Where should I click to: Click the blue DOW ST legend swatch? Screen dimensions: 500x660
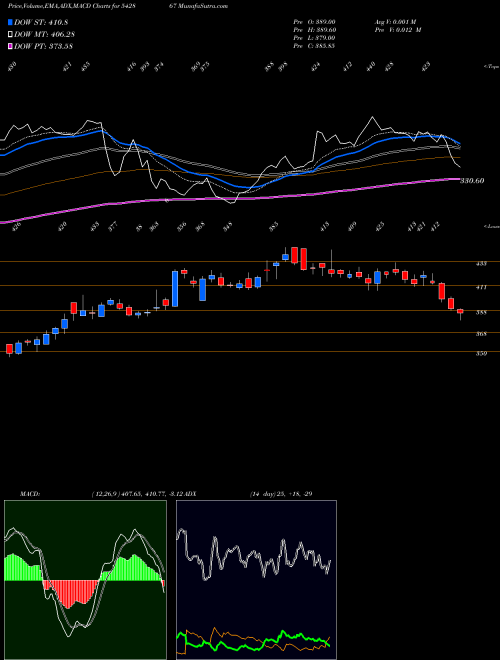tap(10, 22)
